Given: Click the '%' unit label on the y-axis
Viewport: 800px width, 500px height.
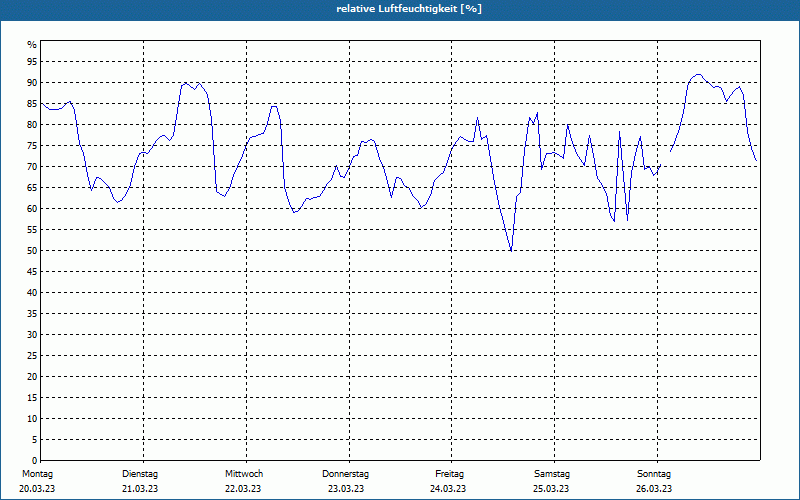Looking at the screenshot, I should (x=32, y=45).
